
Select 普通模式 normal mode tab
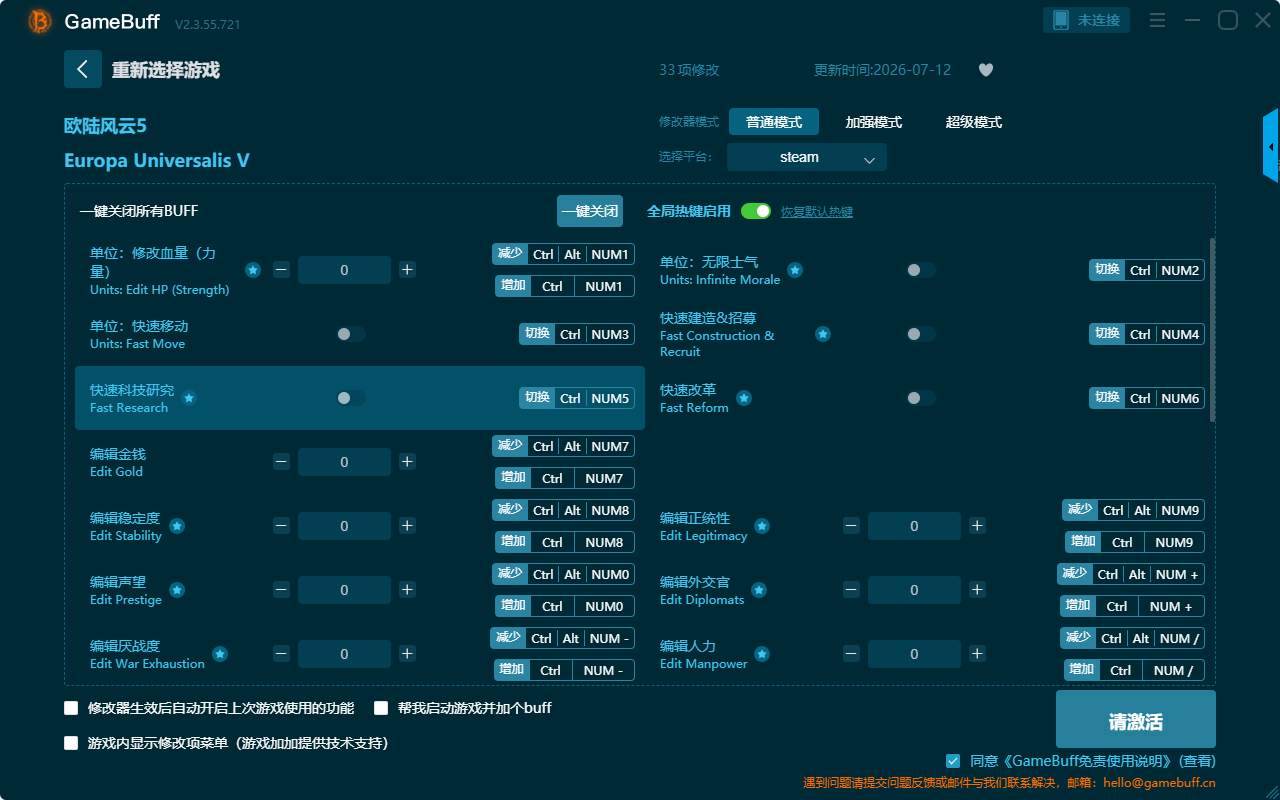click(774, 122)
